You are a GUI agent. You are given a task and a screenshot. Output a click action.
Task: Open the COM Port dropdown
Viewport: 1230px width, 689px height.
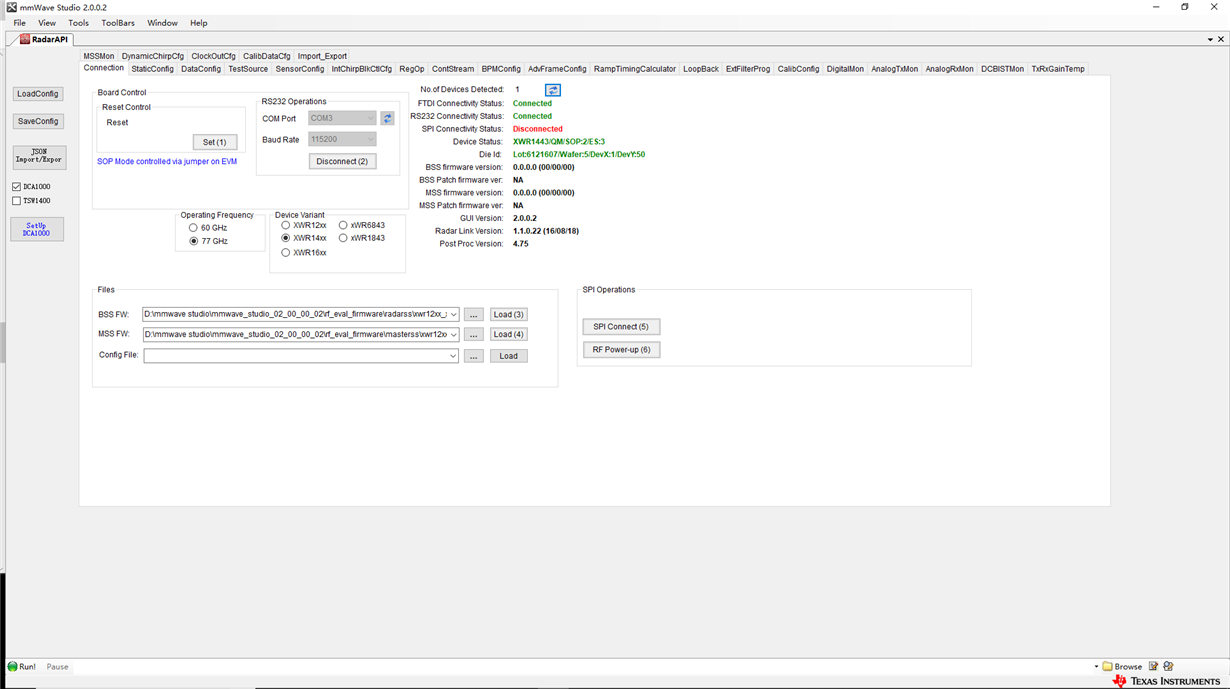click(x=370, y=118)
